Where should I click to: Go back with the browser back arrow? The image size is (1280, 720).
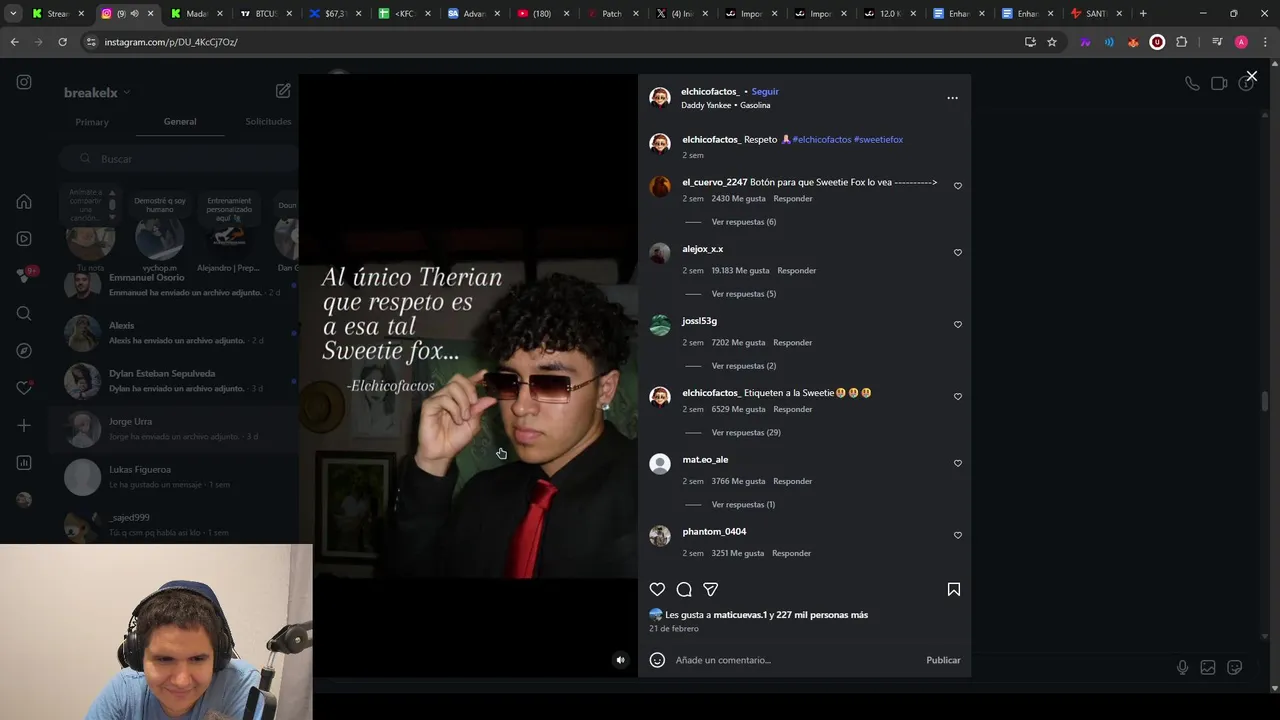click(x=14, y=42)
